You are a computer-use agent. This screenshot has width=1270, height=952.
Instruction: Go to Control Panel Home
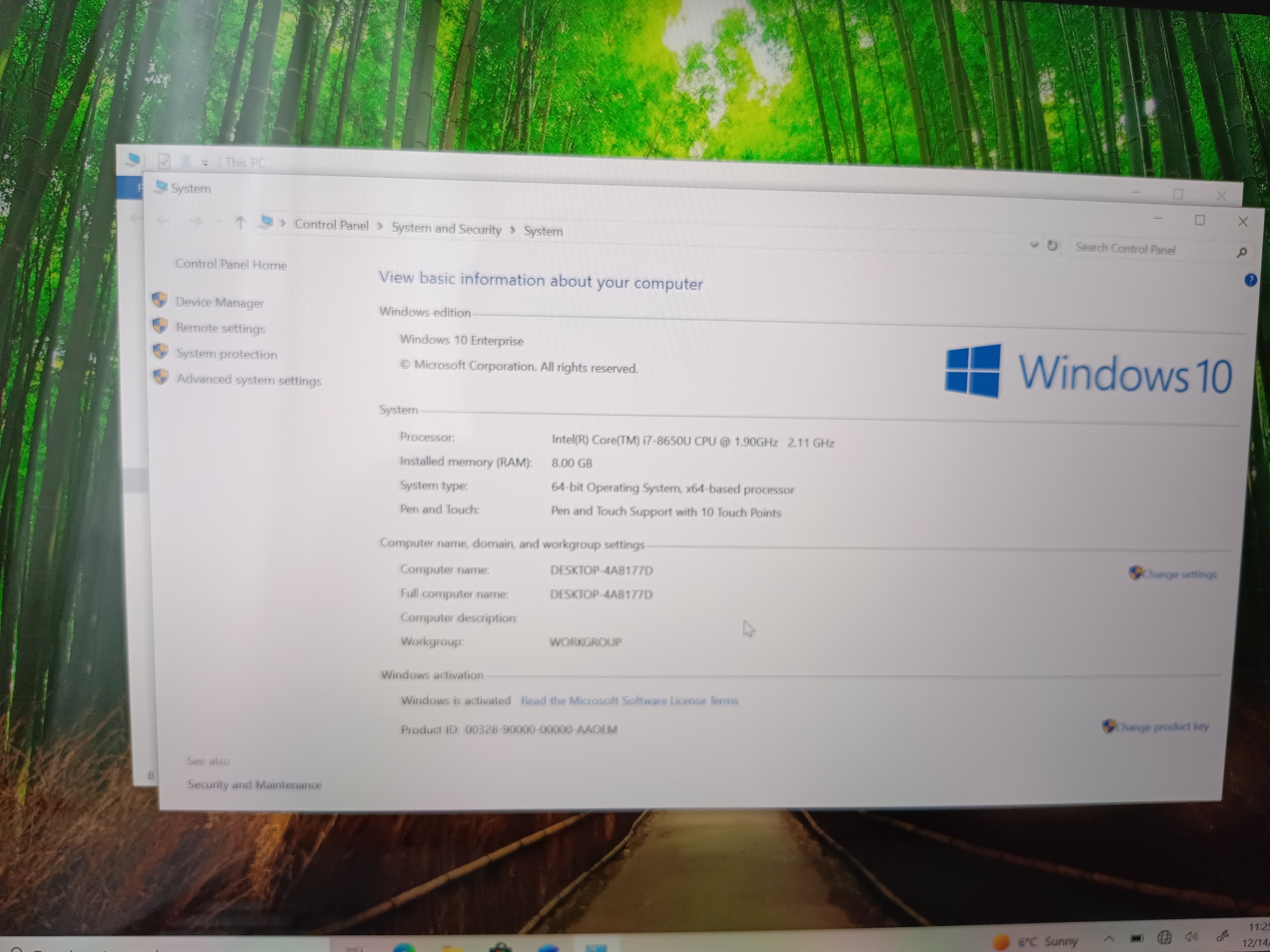coord(230,264)
